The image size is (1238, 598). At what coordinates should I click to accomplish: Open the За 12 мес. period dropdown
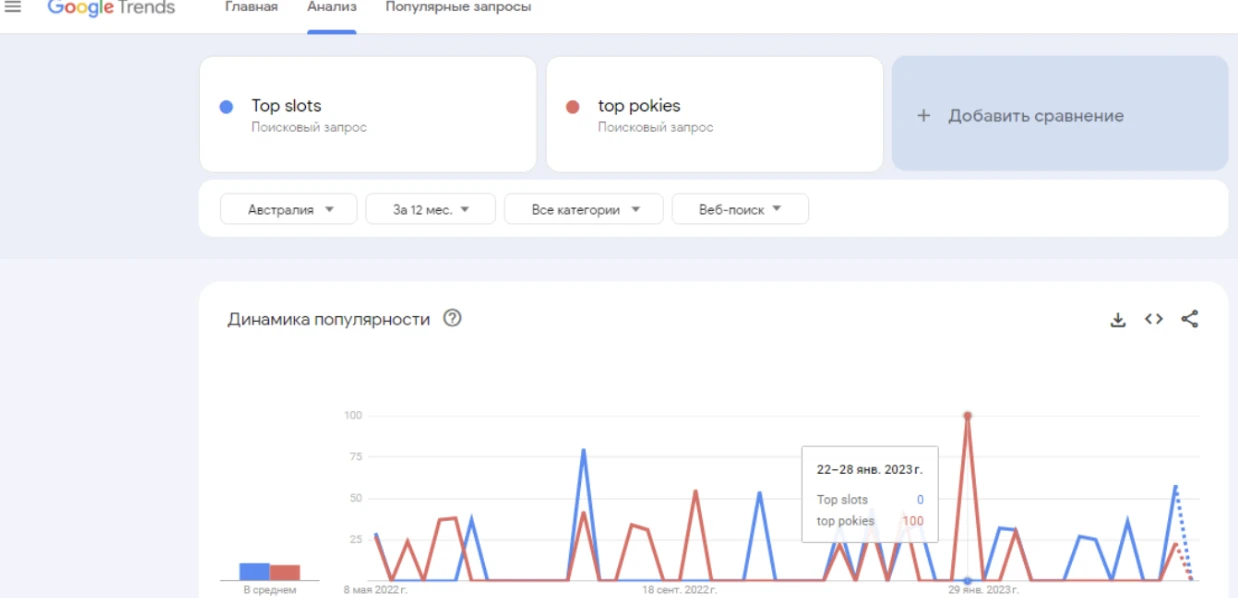(x=431, y=210)
